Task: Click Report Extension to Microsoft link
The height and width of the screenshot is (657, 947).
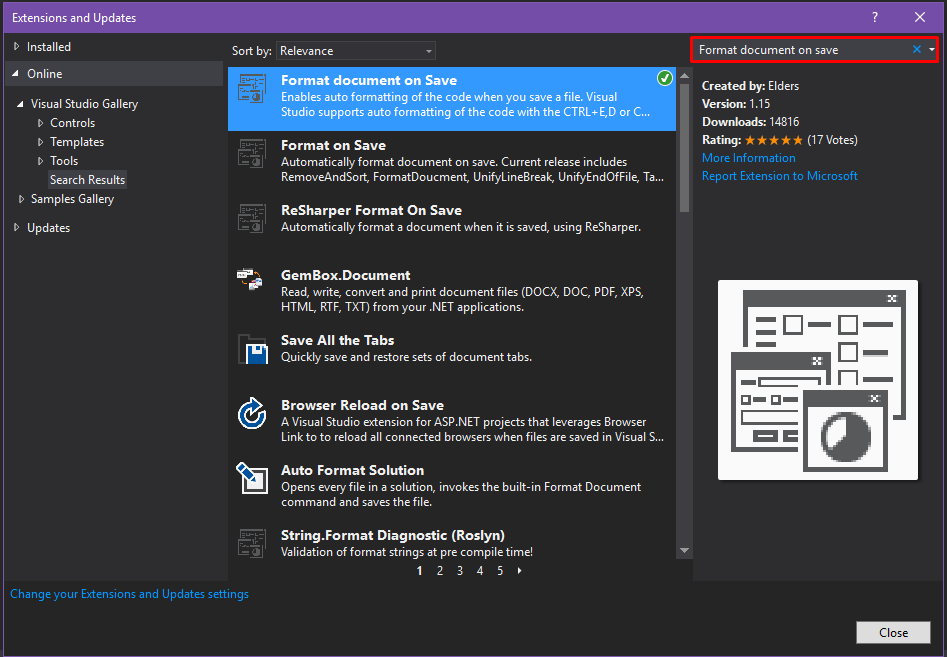Action: click(780, 176)
